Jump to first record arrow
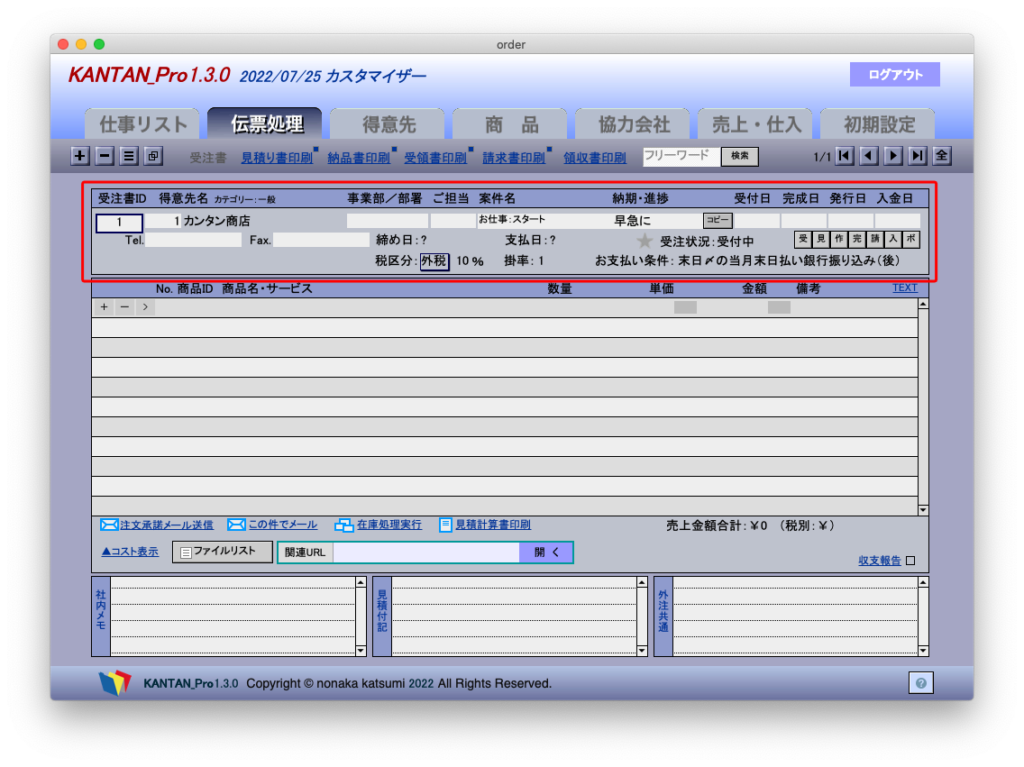This screenshot has height=767, width=1024. tap(844, 155)
